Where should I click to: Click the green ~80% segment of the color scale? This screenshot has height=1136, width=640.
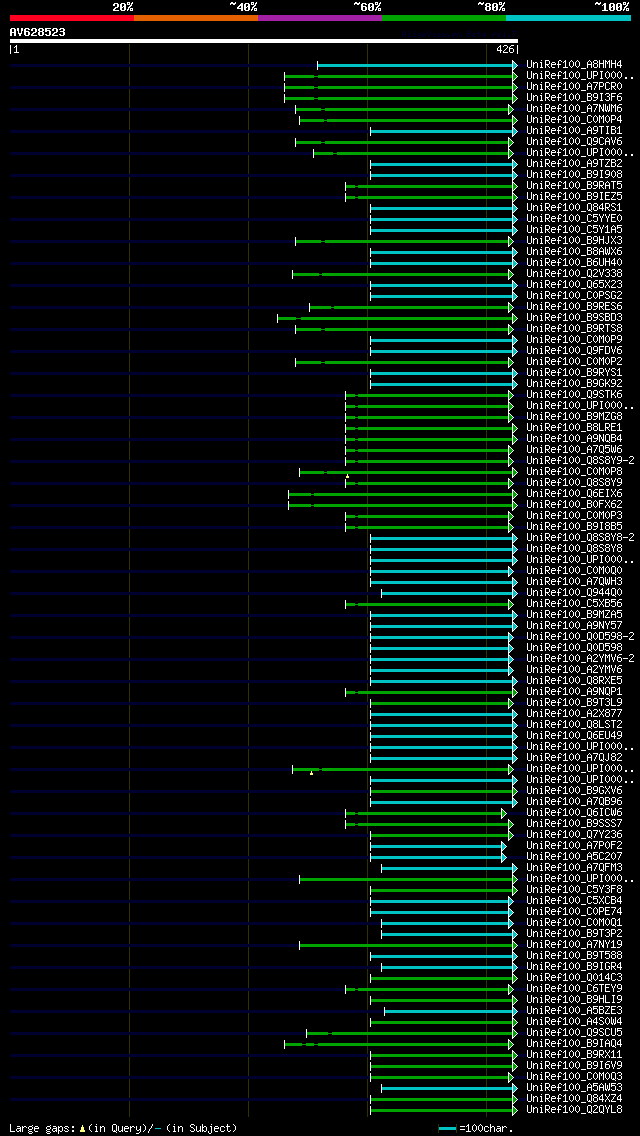pos(444,17)
